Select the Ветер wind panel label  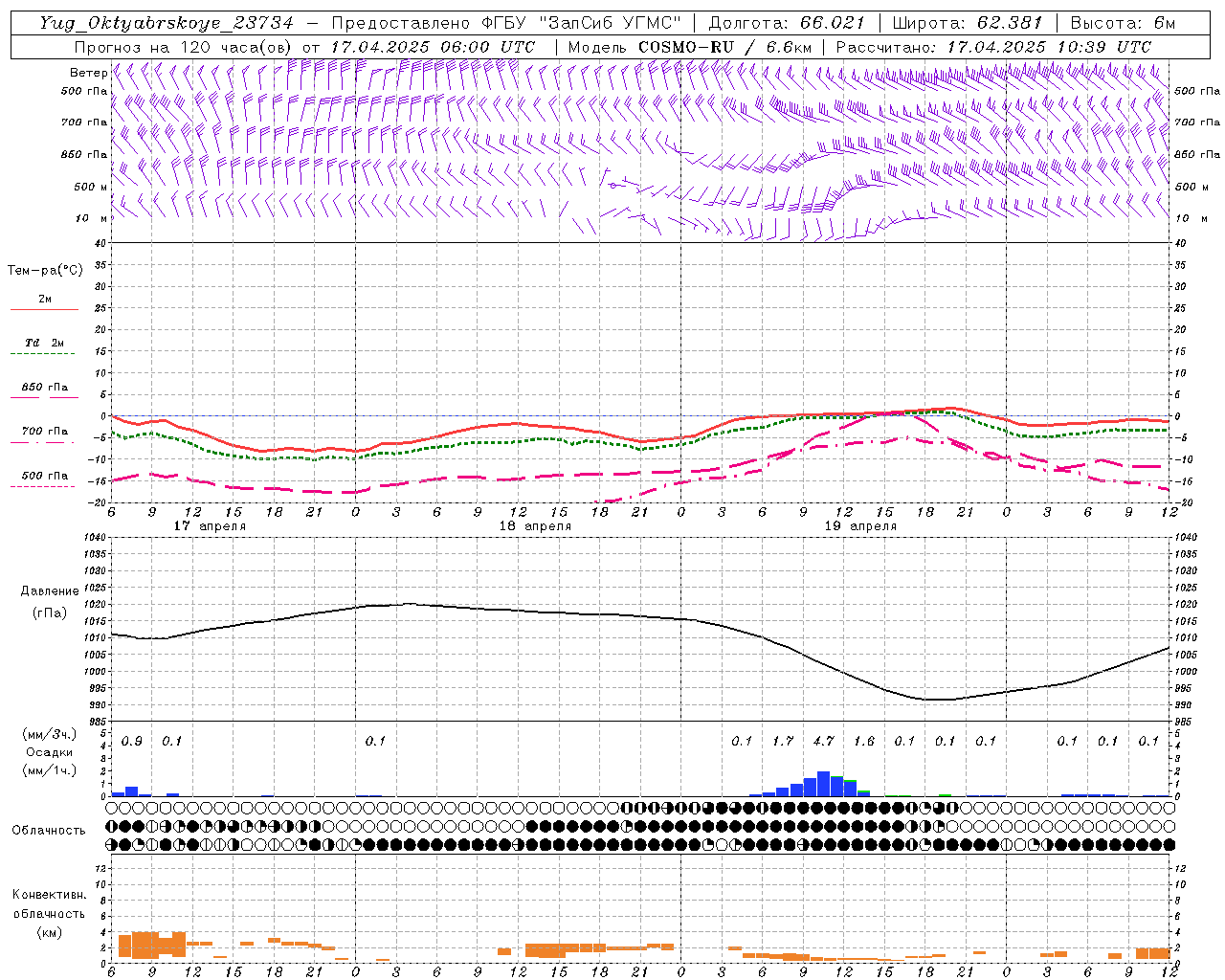(89, 73)
